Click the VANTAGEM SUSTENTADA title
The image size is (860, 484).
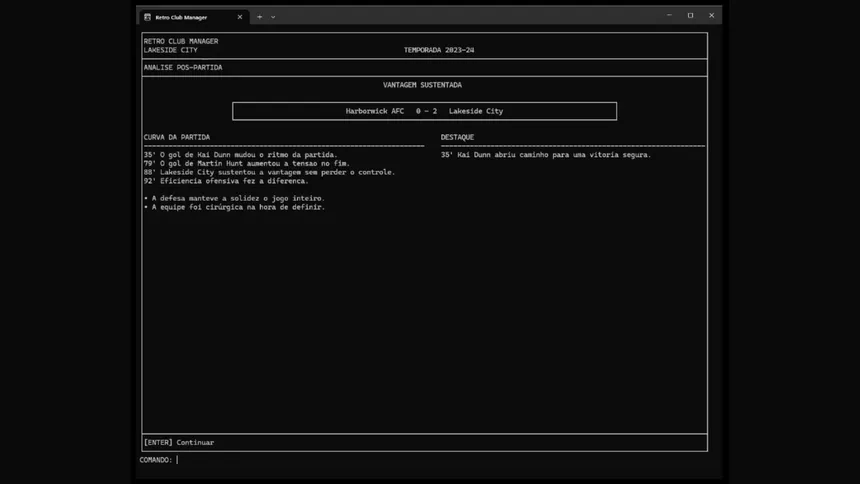tap(422, 85)
